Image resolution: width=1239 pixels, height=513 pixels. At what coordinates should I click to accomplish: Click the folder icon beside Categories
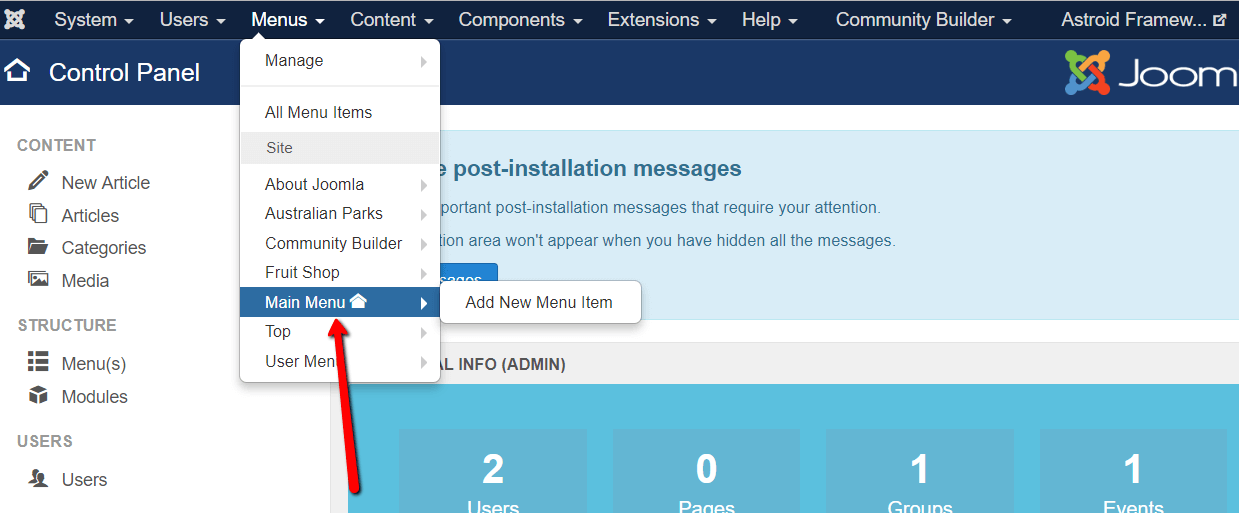coord(38,246)
